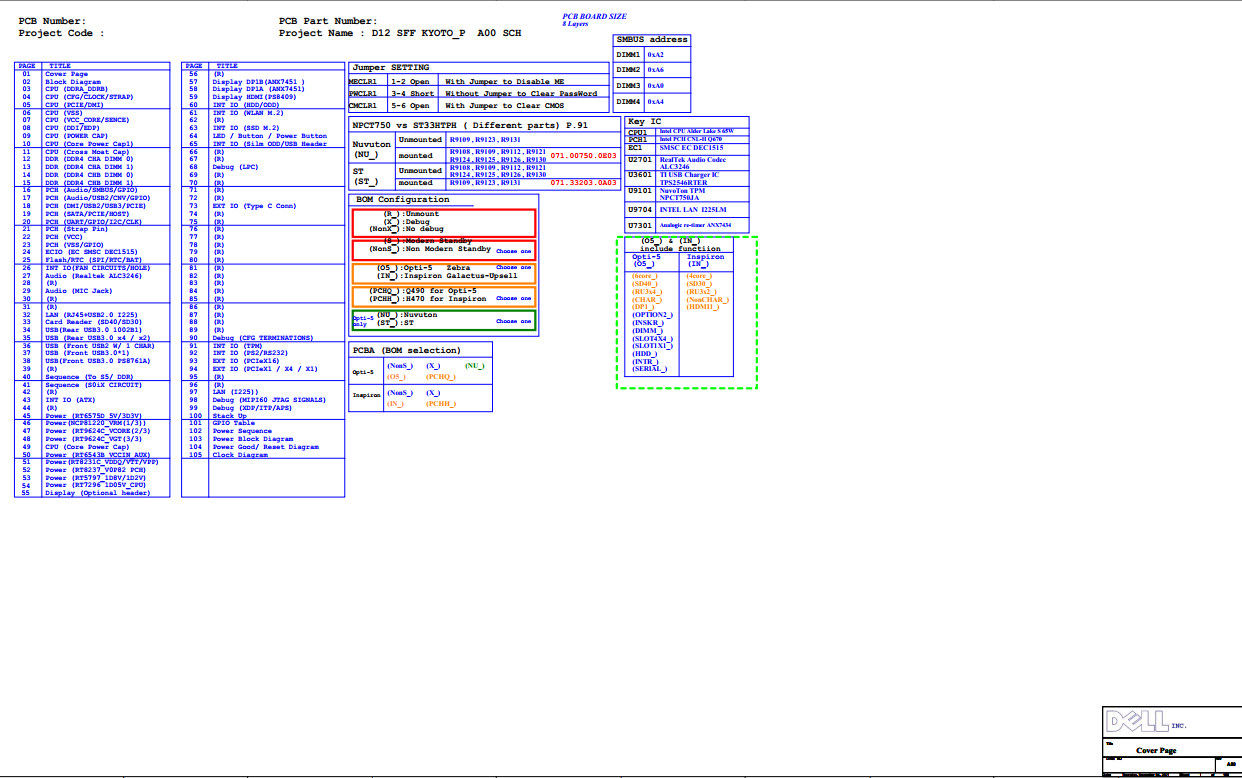Click the red part number 071.00750.0E03
Screen dimensions: 1242x778
(x=583, y=156)
